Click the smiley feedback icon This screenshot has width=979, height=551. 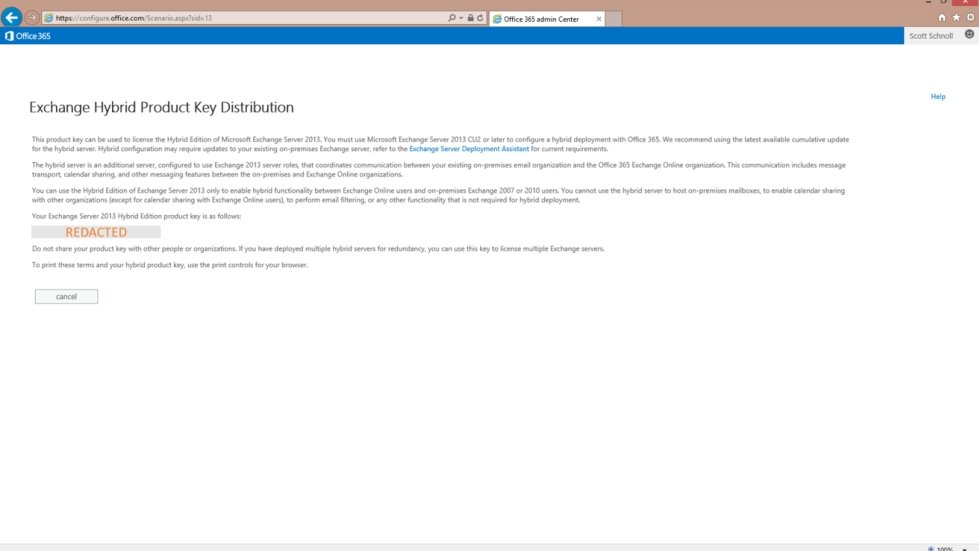coord(969,34)
